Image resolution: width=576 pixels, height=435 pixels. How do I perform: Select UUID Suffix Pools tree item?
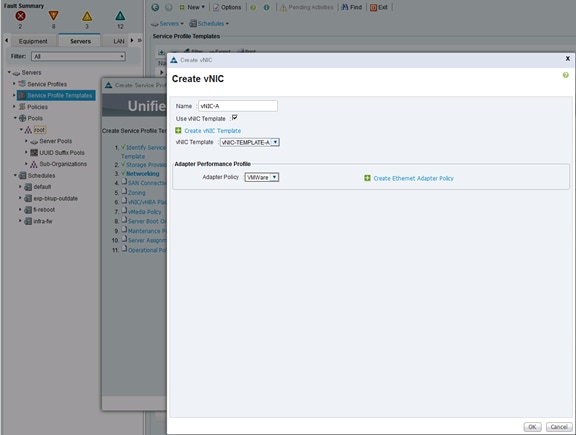(x=62, y=152)
